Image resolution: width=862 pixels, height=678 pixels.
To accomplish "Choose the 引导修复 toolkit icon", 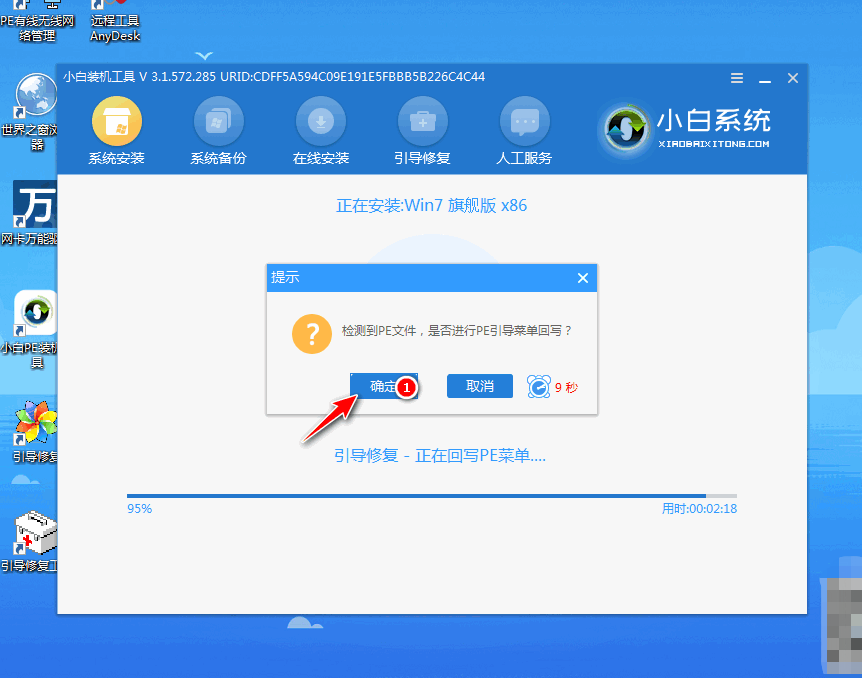I will 422,122.
